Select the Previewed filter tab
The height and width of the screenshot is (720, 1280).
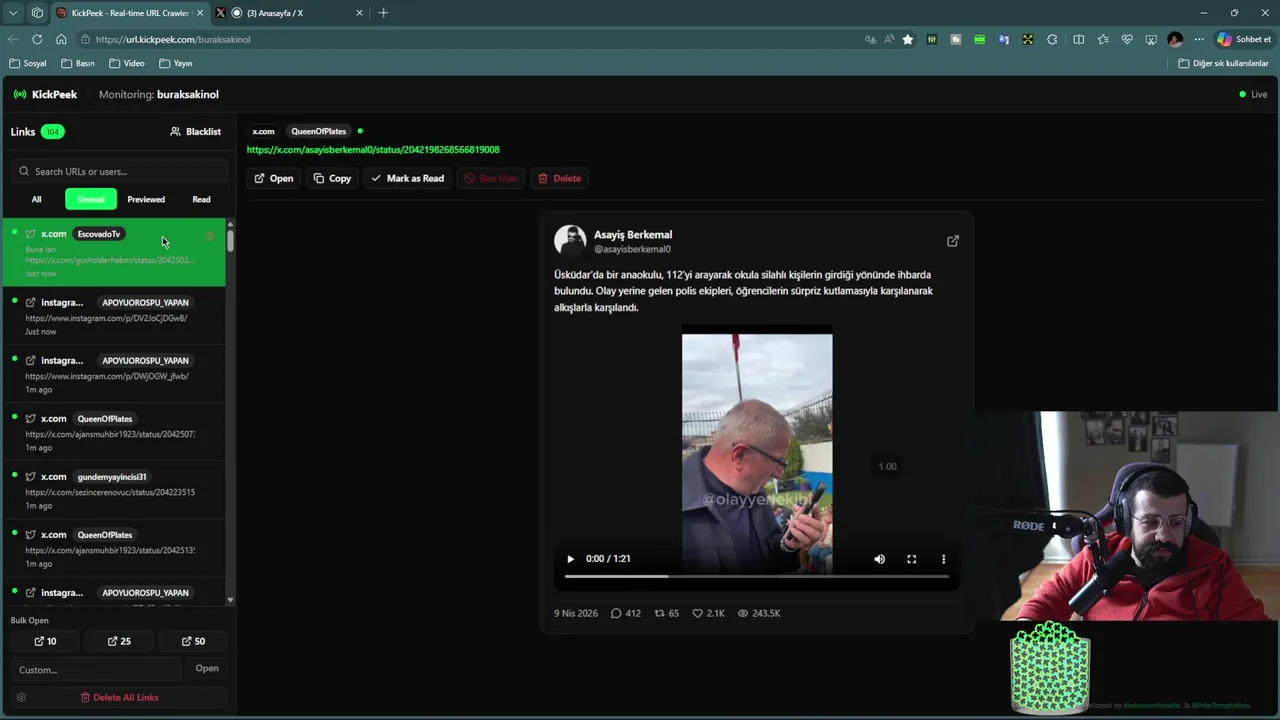coord(146,199)
